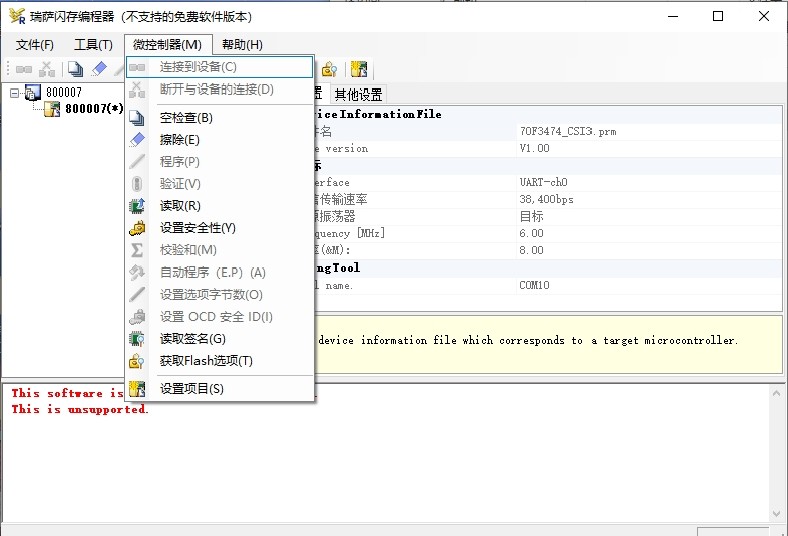Select the 800007 workspace root node
The height and width of the screenshot is (536, 788).
coord(64,92)
